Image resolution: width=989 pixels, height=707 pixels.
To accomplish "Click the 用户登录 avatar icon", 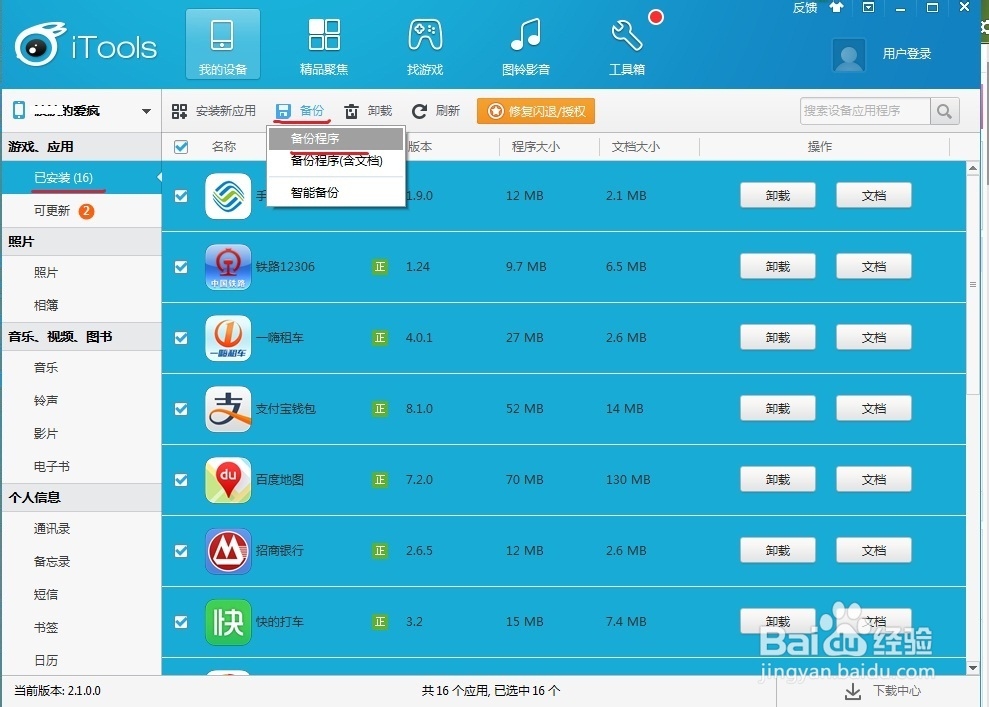I will [x=848, y=56].
